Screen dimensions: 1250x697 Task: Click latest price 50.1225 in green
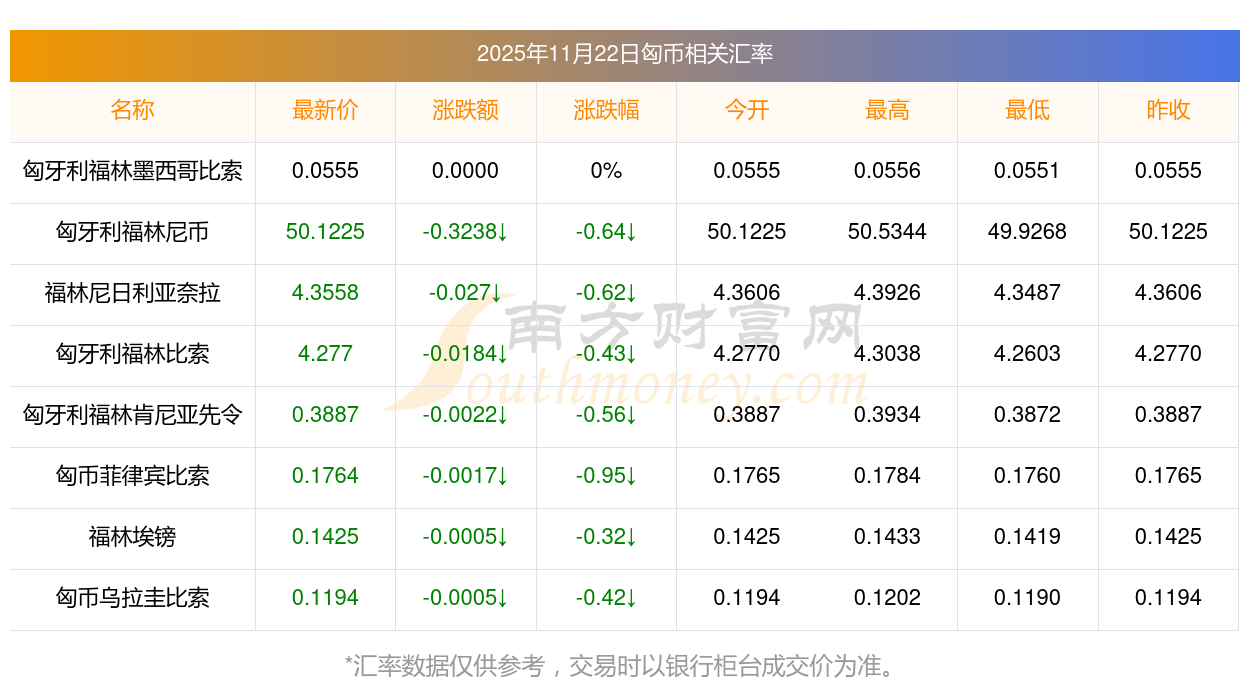pos(325,232)
